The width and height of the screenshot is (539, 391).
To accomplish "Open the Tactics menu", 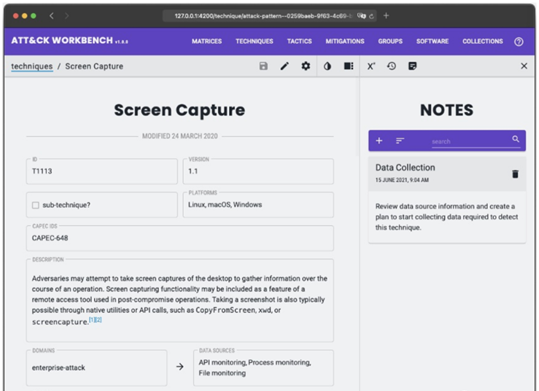I will (299, 41).
